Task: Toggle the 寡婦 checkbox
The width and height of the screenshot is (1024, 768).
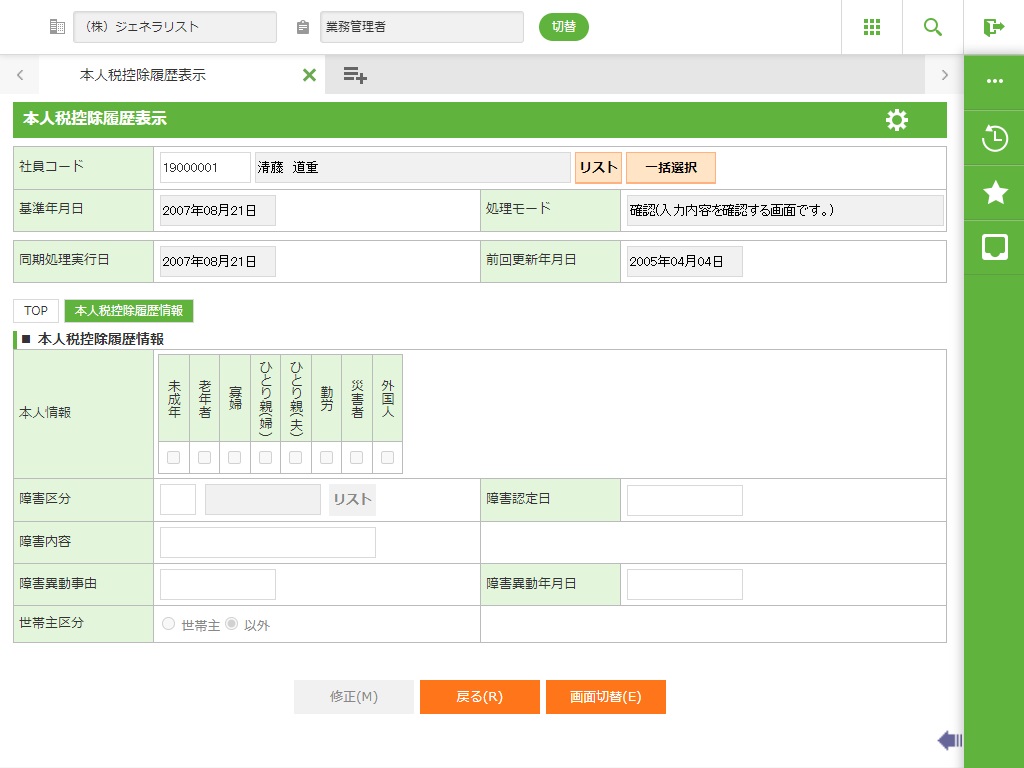Action: pyautogui.click(x=235, y=458)
